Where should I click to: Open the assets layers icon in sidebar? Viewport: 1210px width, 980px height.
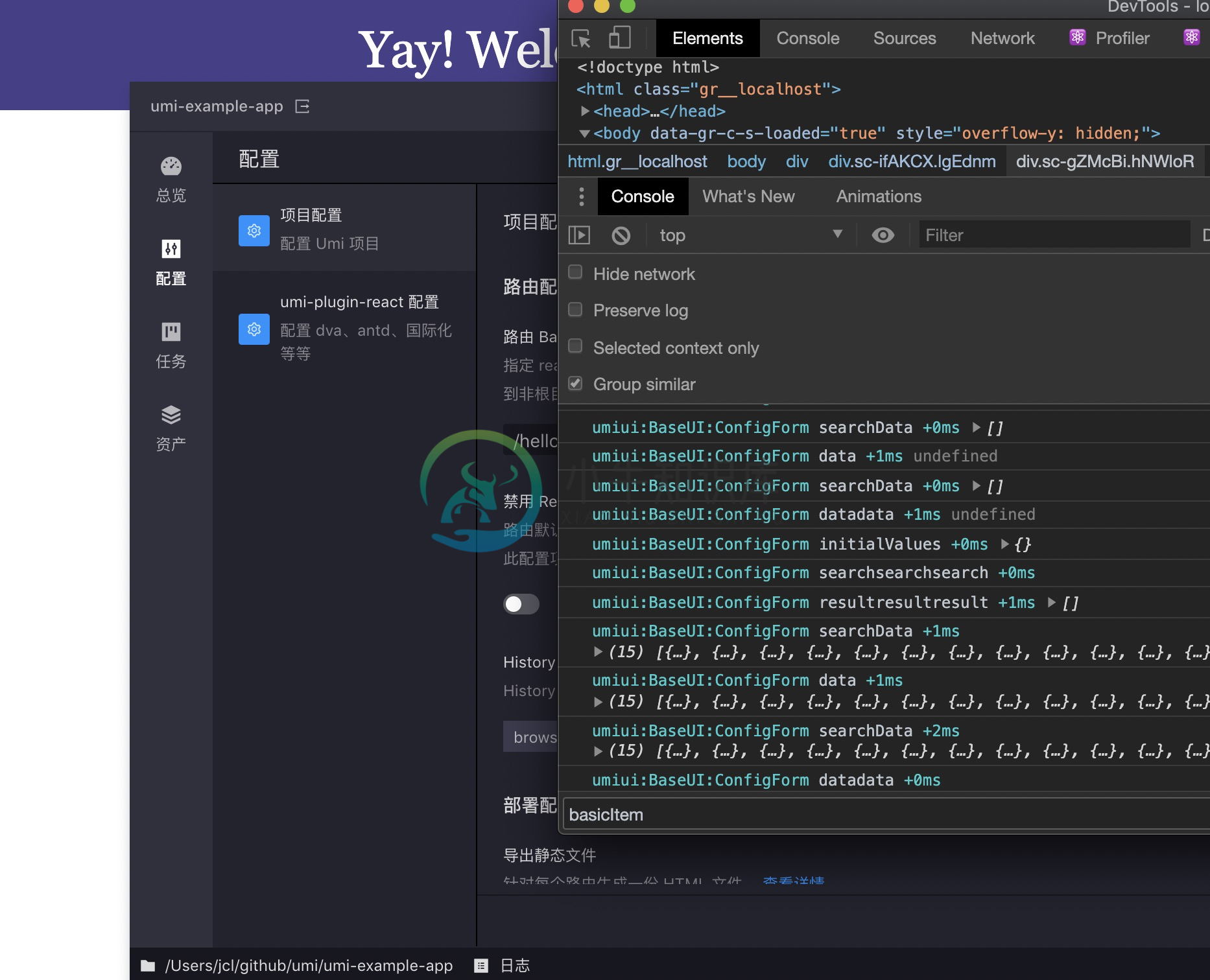point(171,415)
